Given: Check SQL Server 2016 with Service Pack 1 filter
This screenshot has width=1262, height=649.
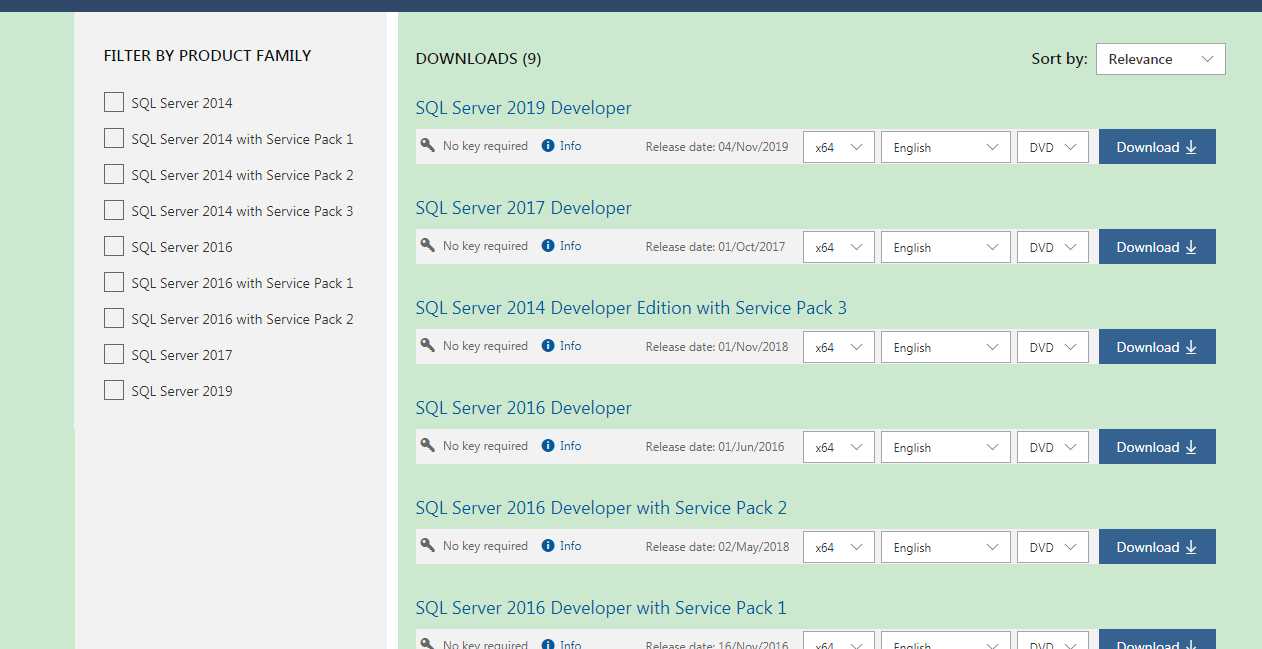Looking at the screenshot, I should [x=114, y=282].
